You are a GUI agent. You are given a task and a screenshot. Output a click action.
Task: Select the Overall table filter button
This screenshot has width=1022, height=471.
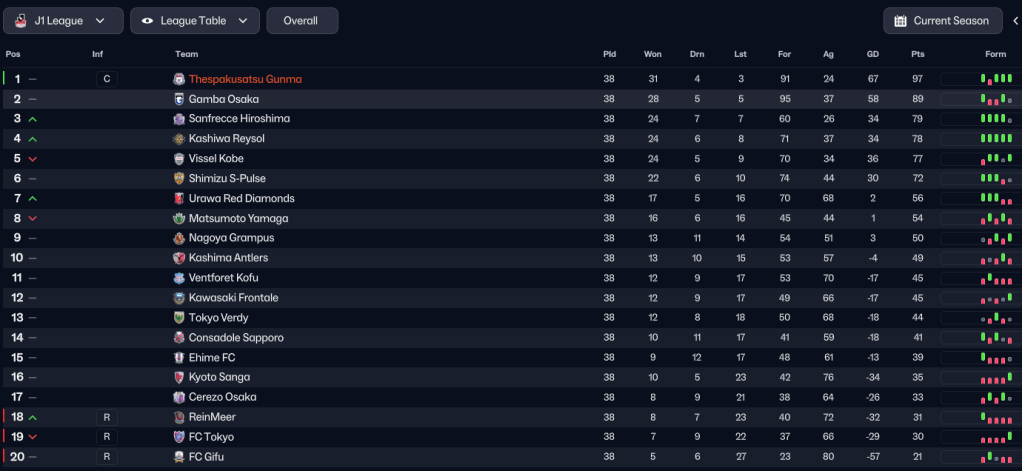tap(301, 21)
